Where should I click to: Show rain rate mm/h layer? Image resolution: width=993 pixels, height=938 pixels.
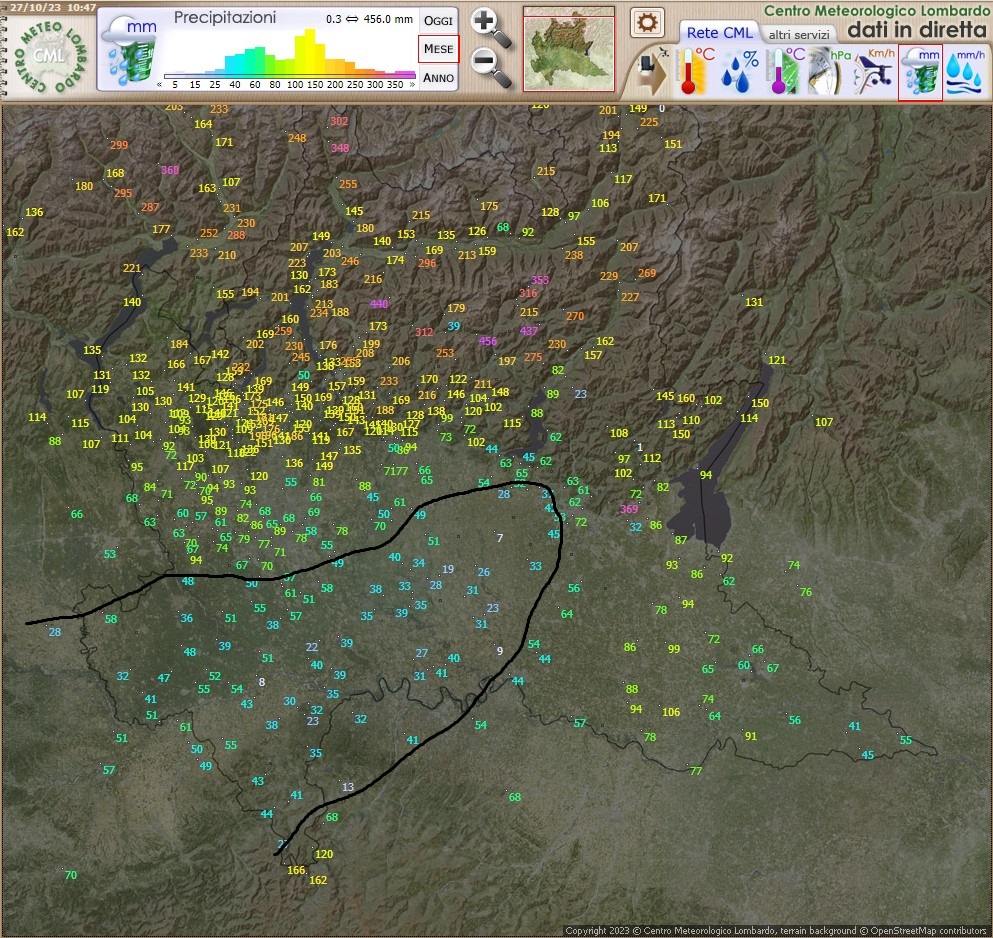[x=965, y=72]
